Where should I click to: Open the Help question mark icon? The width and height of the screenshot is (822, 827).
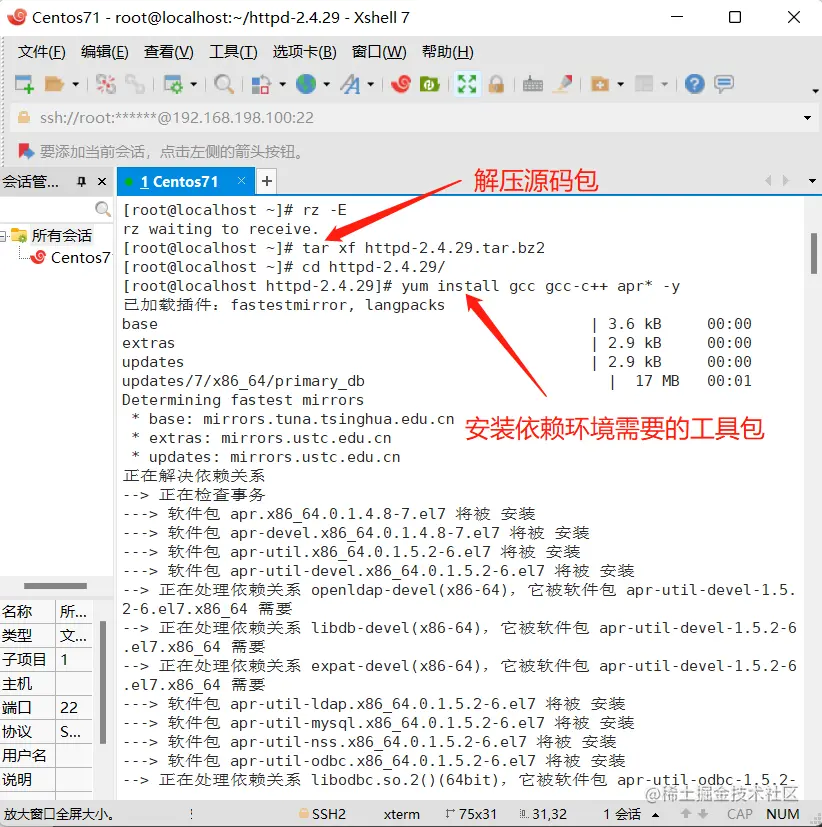(694, 84)
